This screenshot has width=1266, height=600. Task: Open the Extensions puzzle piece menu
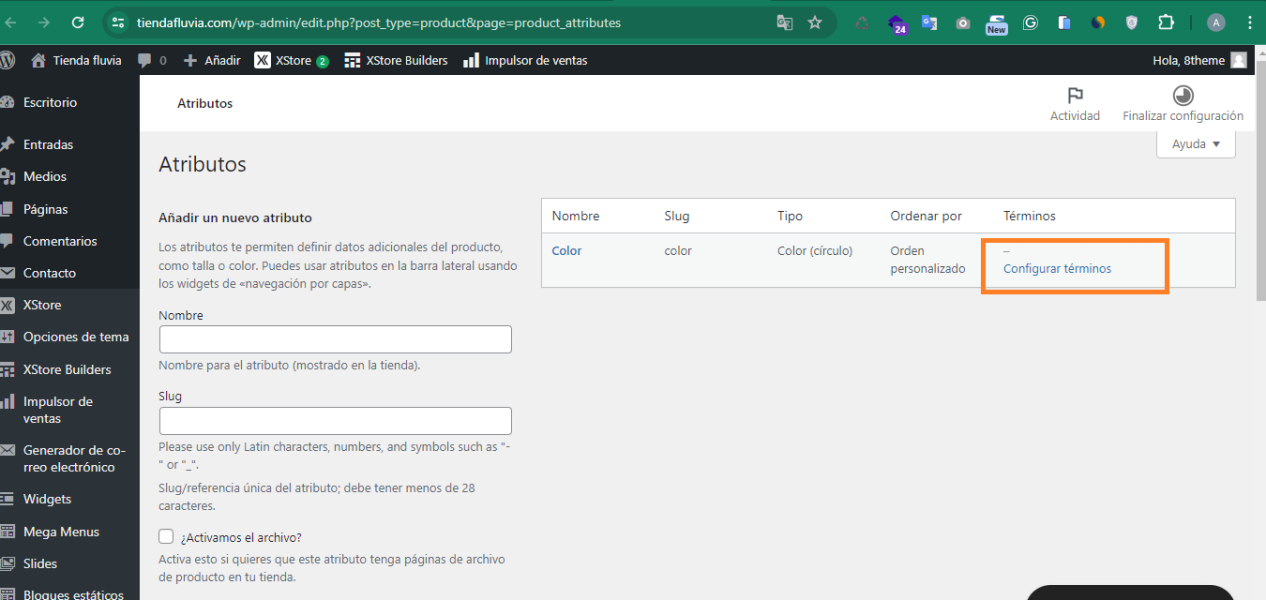click(x=1166, y=22)
